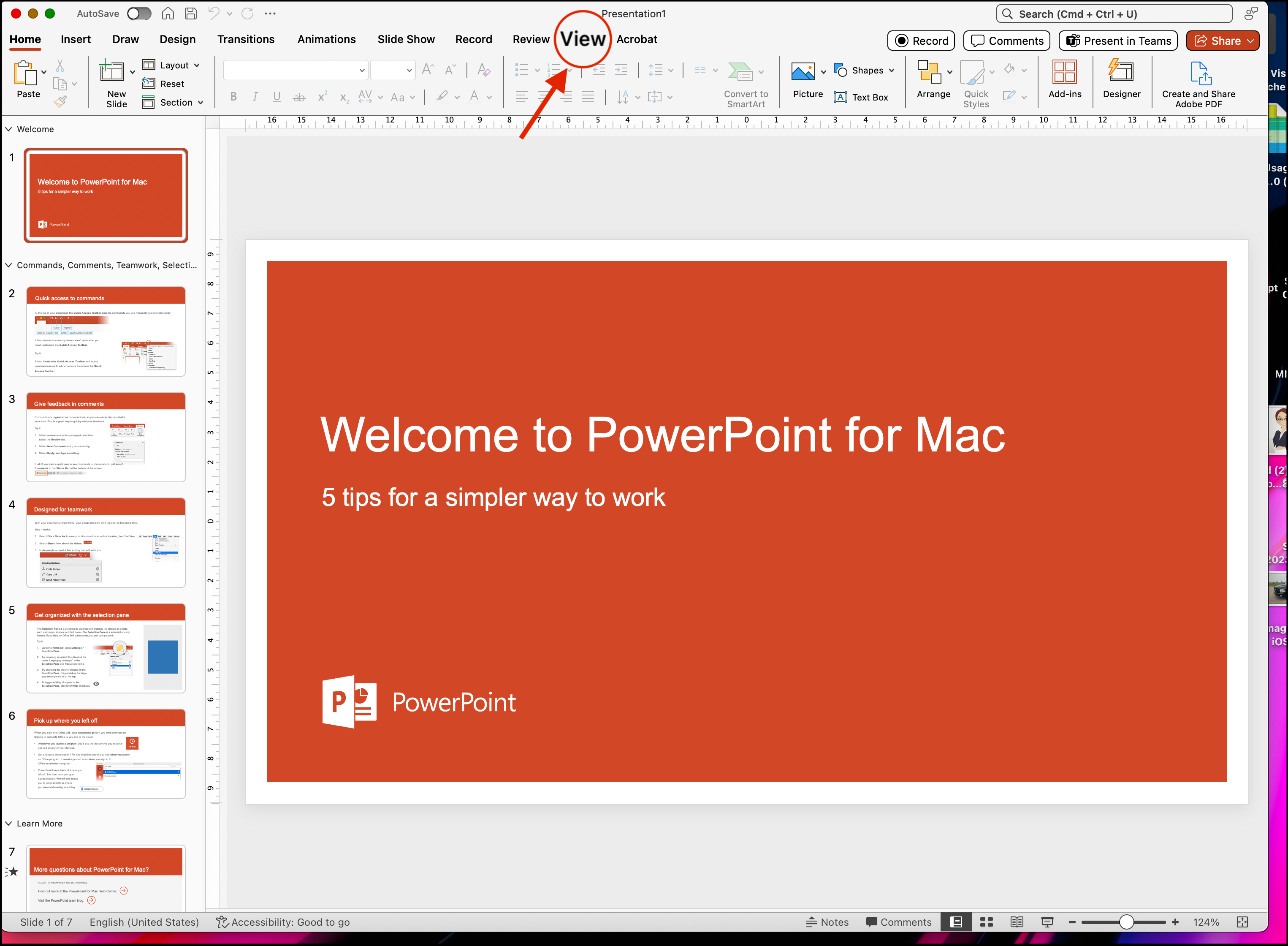Expand the Shapes dropdown
This screenshot has width=1288, height=946.
[x=891, y=71]
